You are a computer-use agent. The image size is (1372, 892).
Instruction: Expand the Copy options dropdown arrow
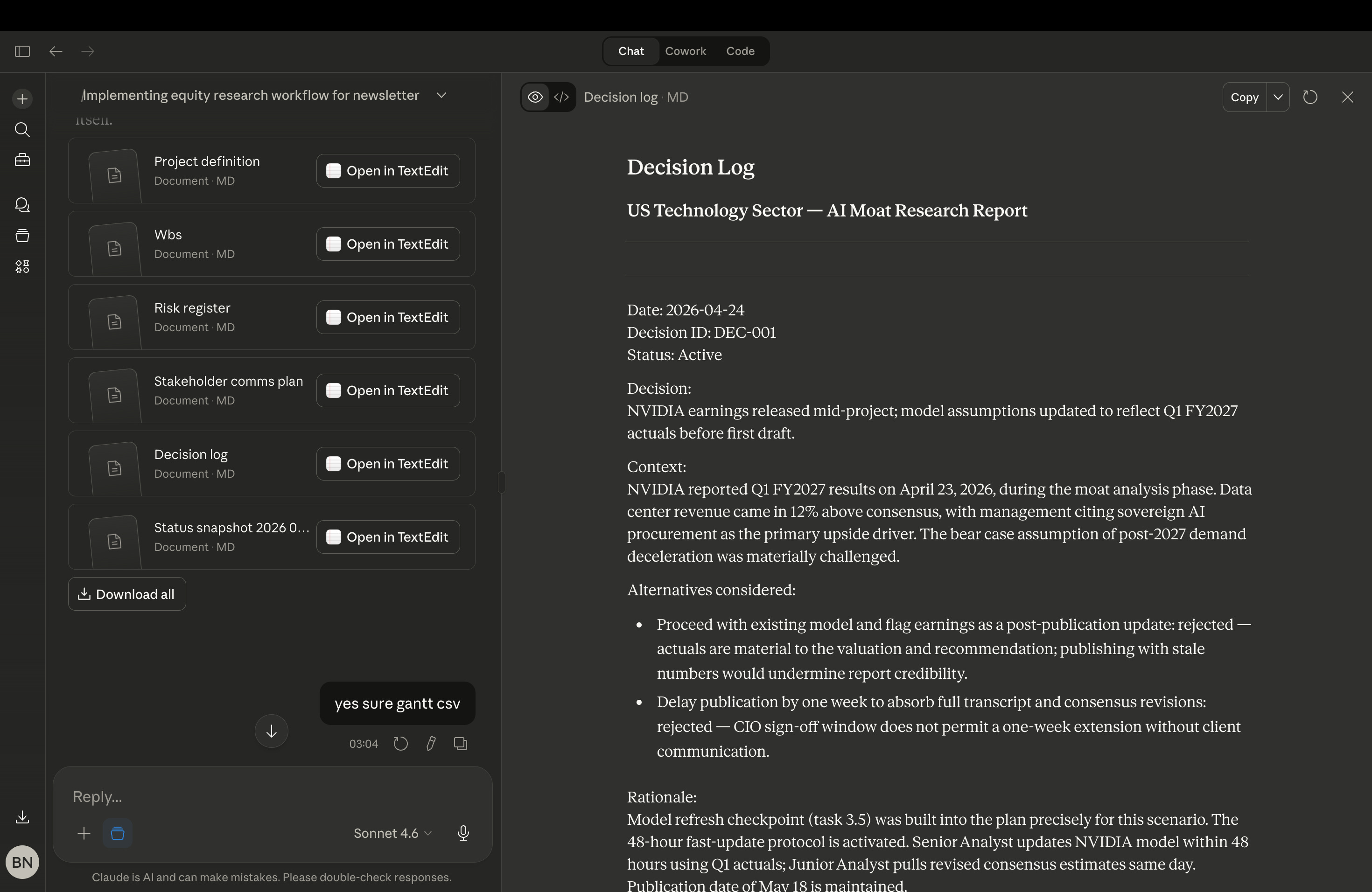(x=1278, y=98)
